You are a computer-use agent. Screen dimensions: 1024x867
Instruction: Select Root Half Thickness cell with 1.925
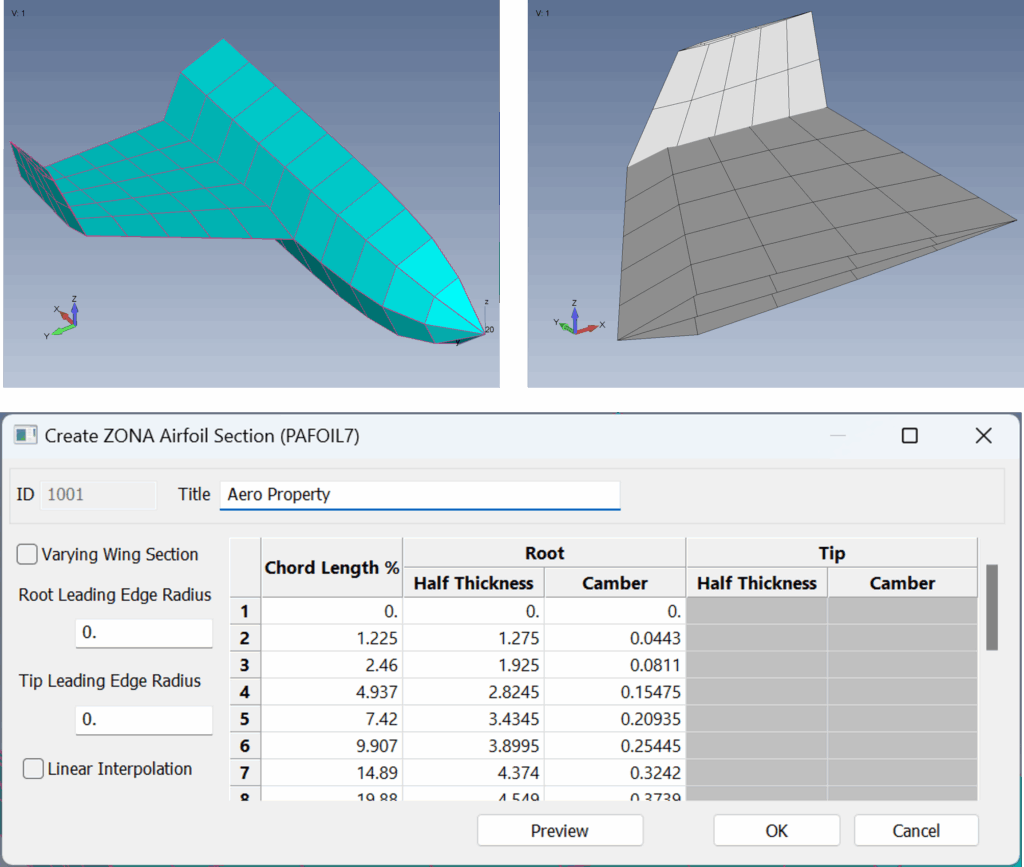tap(474, 664)
